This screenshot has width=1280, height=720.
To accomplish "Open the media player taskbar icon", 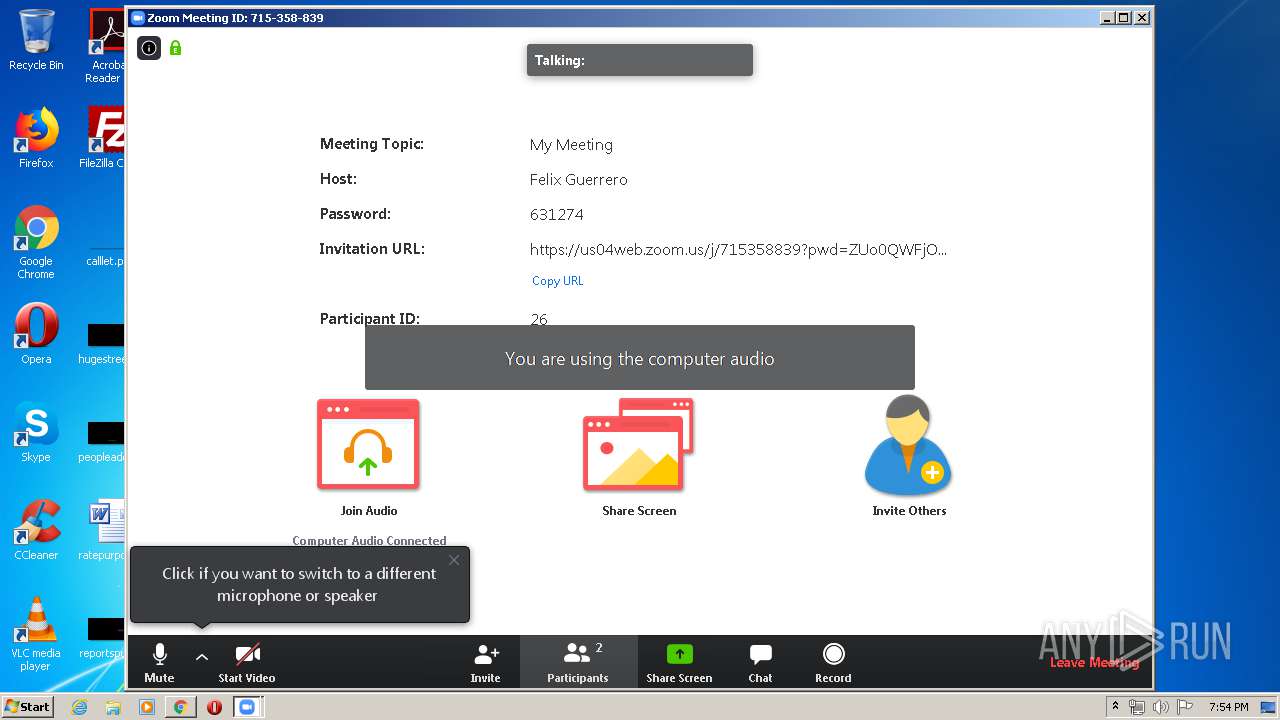I will tap(147, 707).
